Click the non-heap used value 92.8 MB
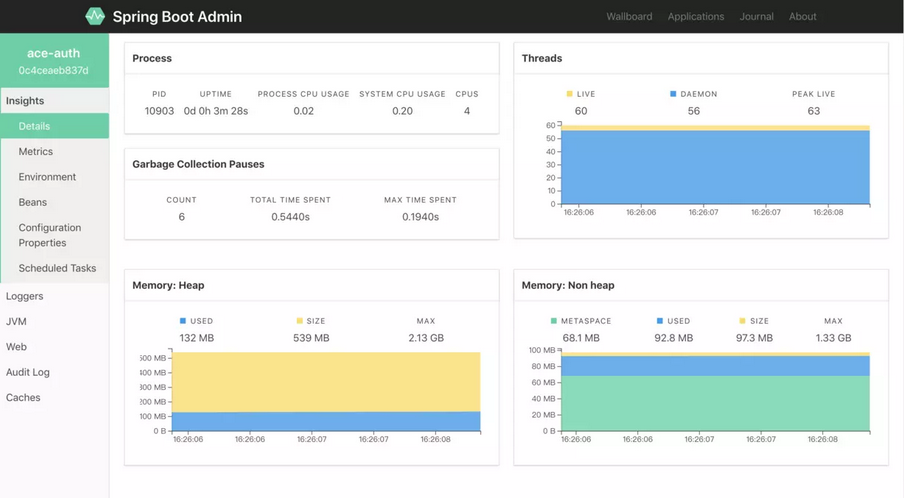The image size is (904, 501). point(673,338)
